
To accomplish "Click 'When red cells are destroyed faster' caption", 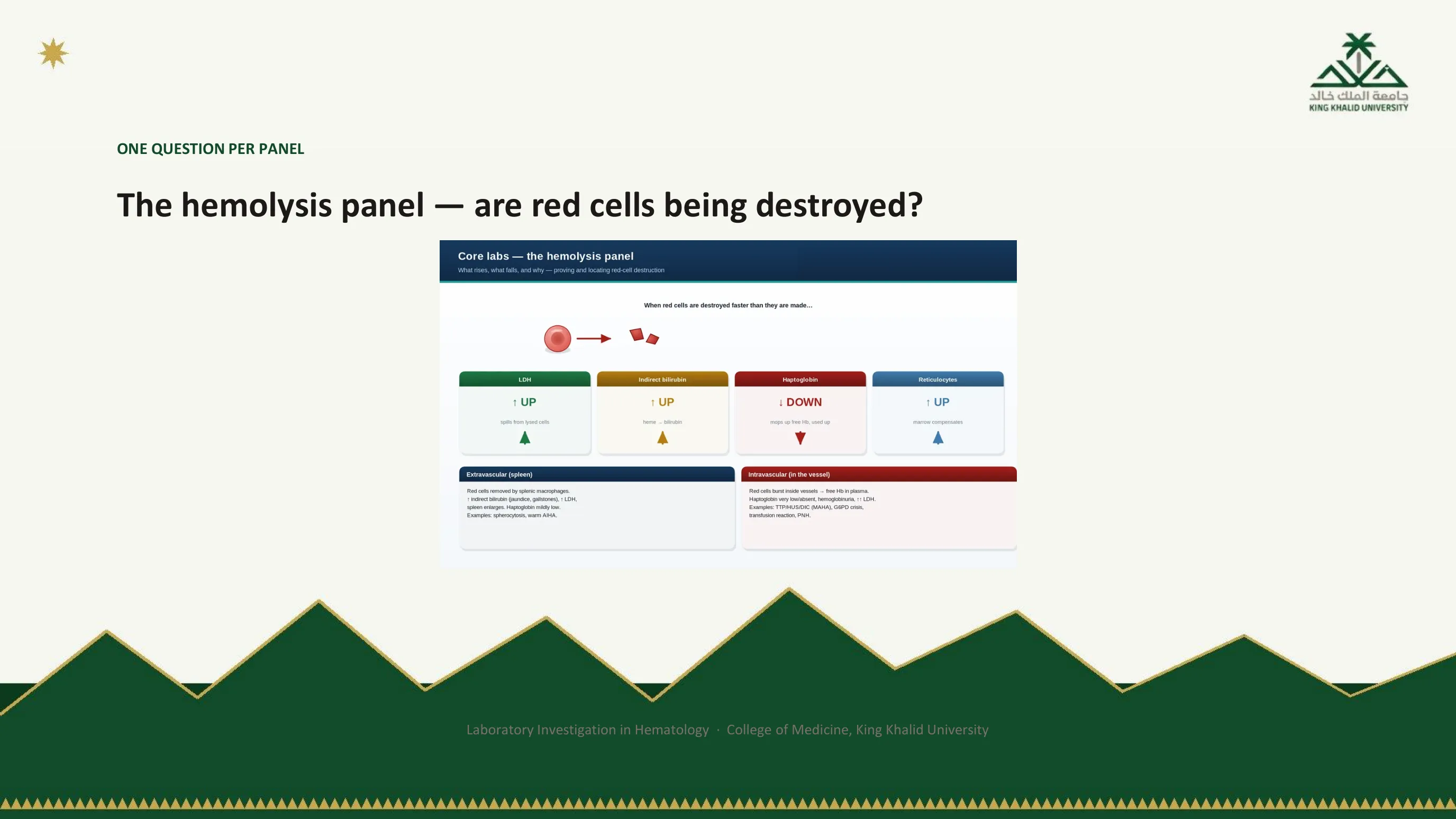I will click(x=728, y=305).
